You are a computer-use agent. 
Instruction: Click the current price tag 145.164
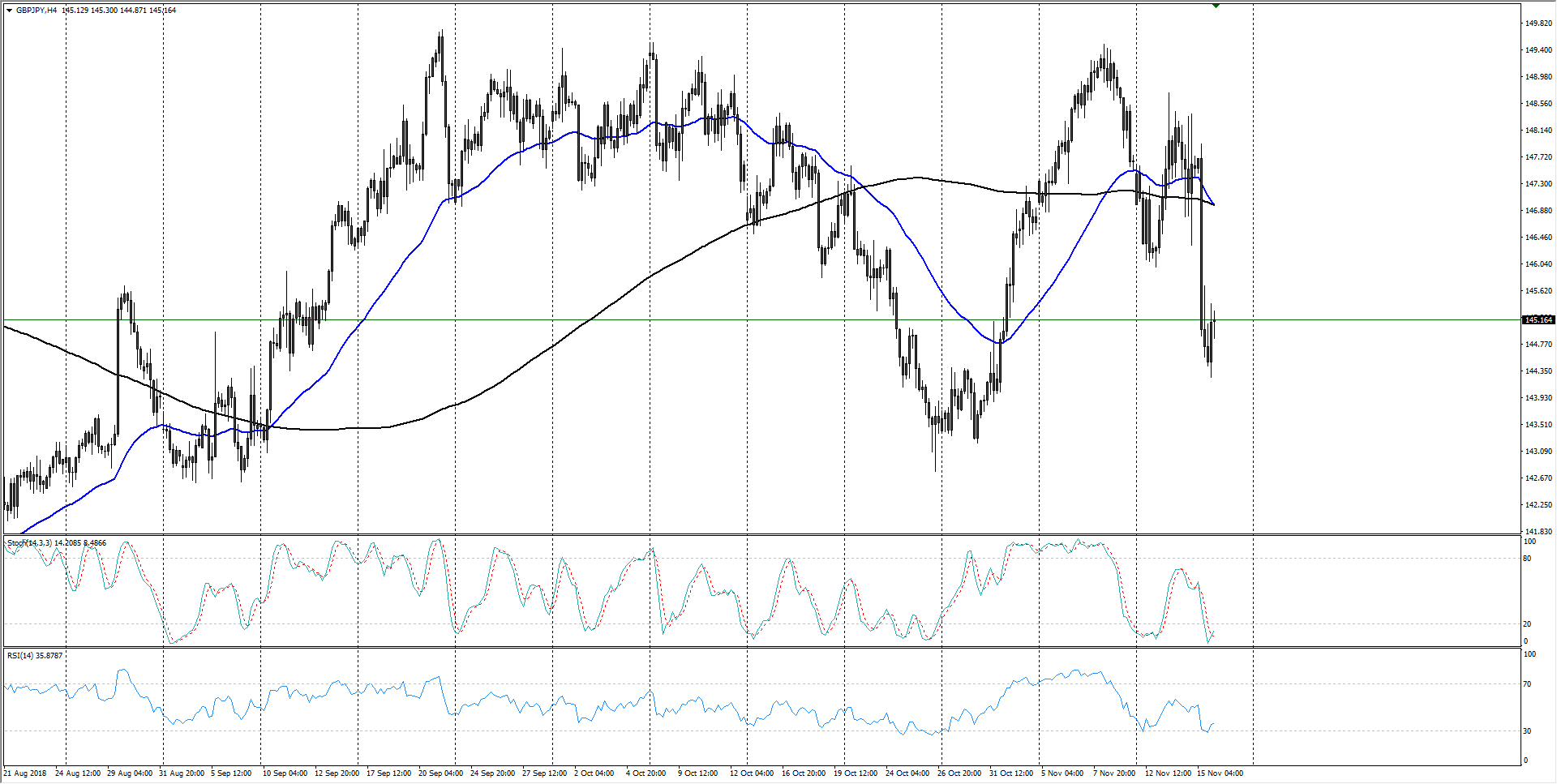tap(1538, 319)
